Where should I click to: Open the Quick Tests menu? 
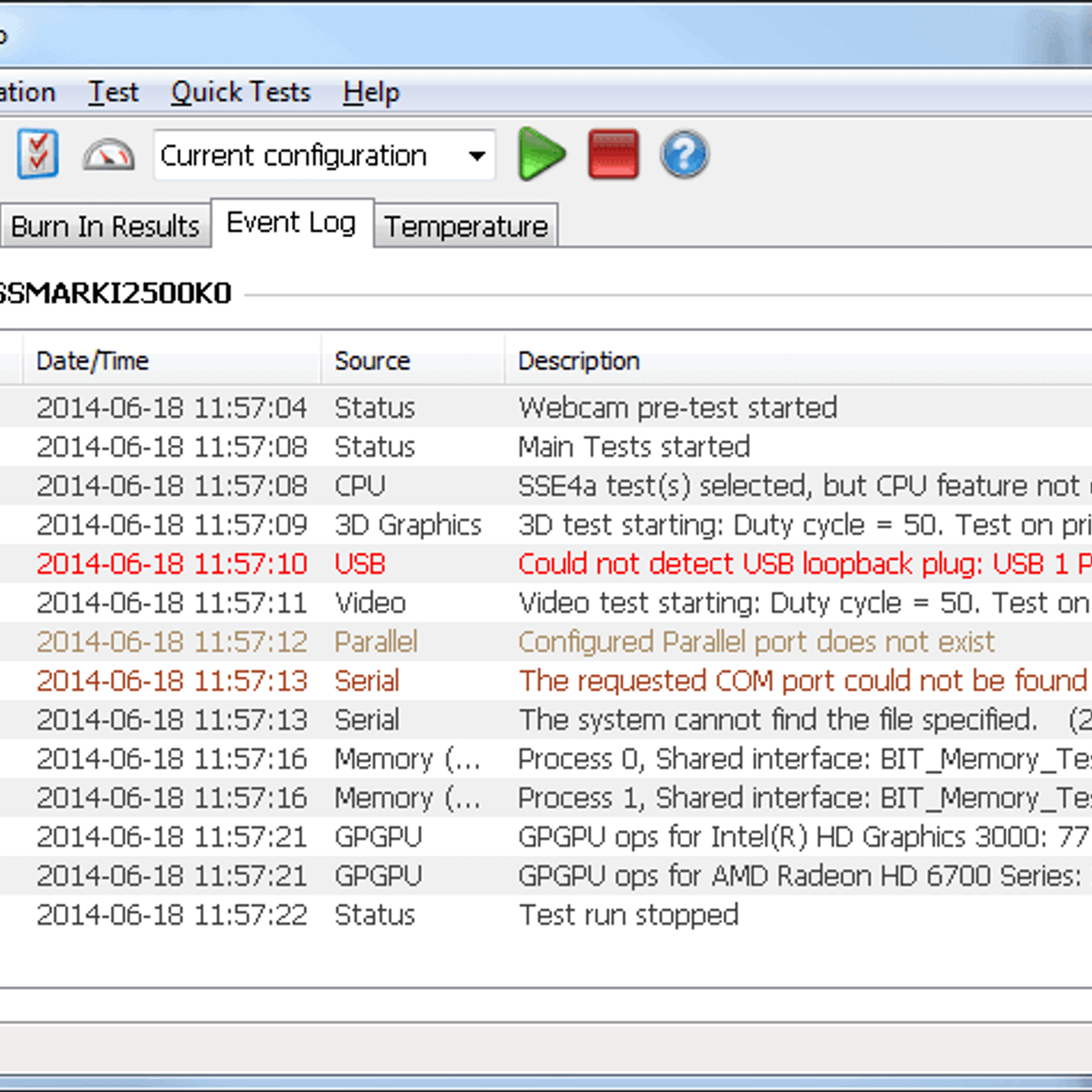point(241,92)
